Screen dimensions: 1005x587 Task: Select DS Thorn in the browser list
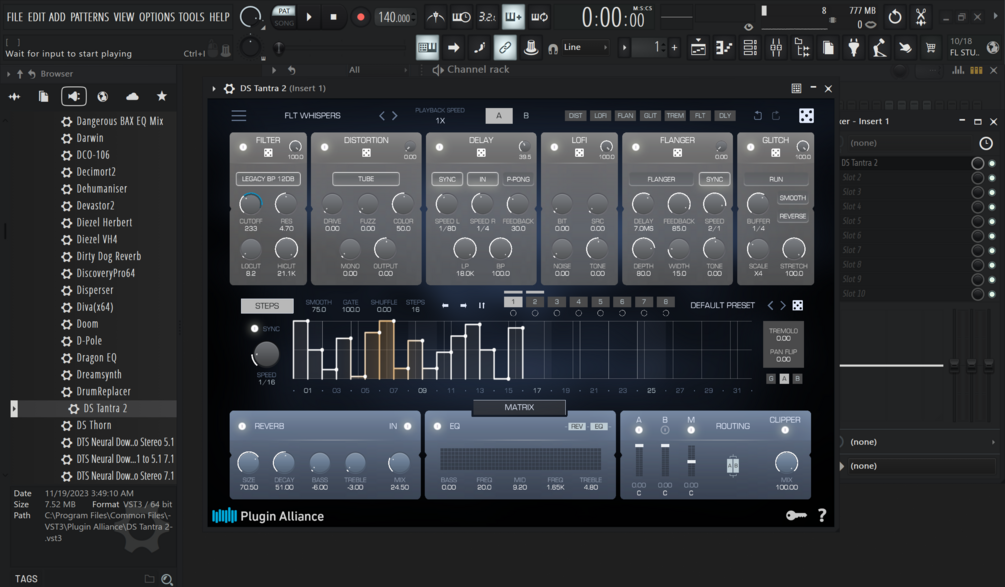[x=94, y=425]
